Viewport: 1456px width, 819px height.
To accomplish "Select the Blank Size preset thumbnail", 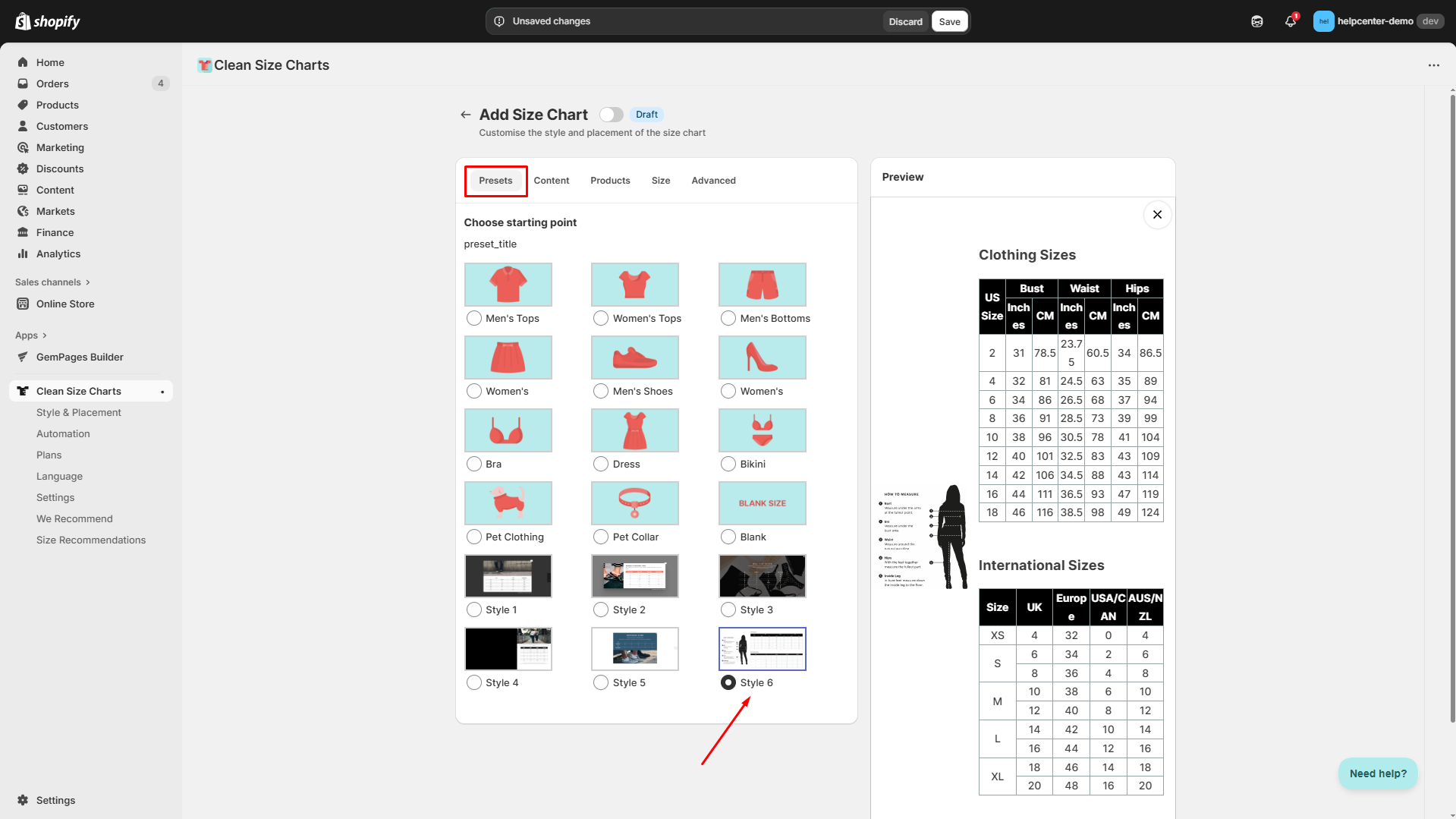I will pos(762,503).
